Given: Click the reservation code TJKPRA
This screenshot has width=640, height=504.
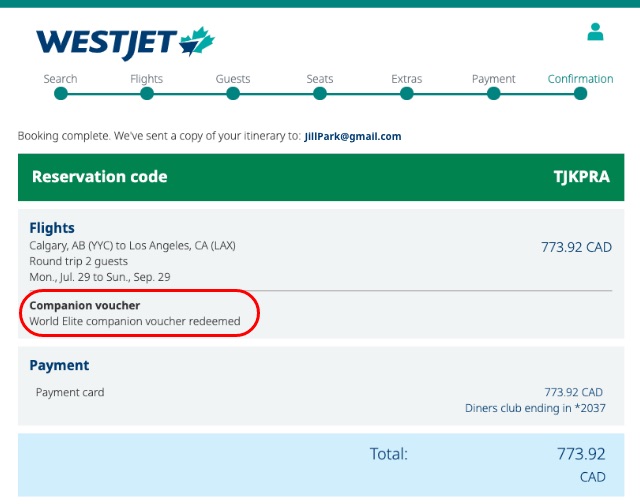Looking at the screenshot, I should point(582,177).
